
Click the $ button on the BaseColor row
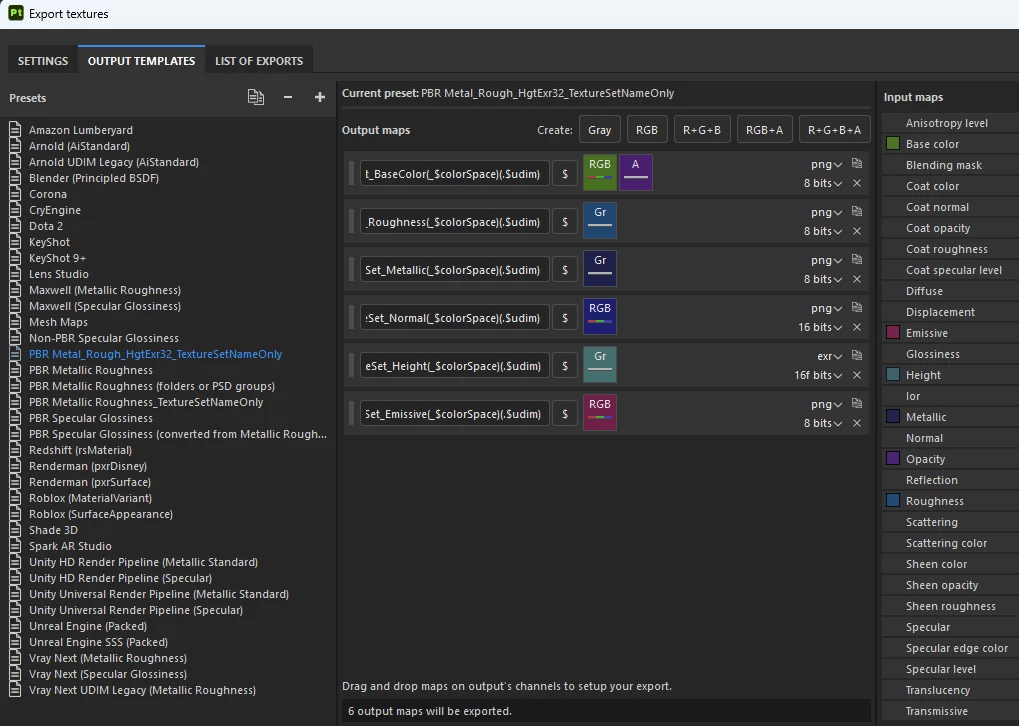click(565, 174)
